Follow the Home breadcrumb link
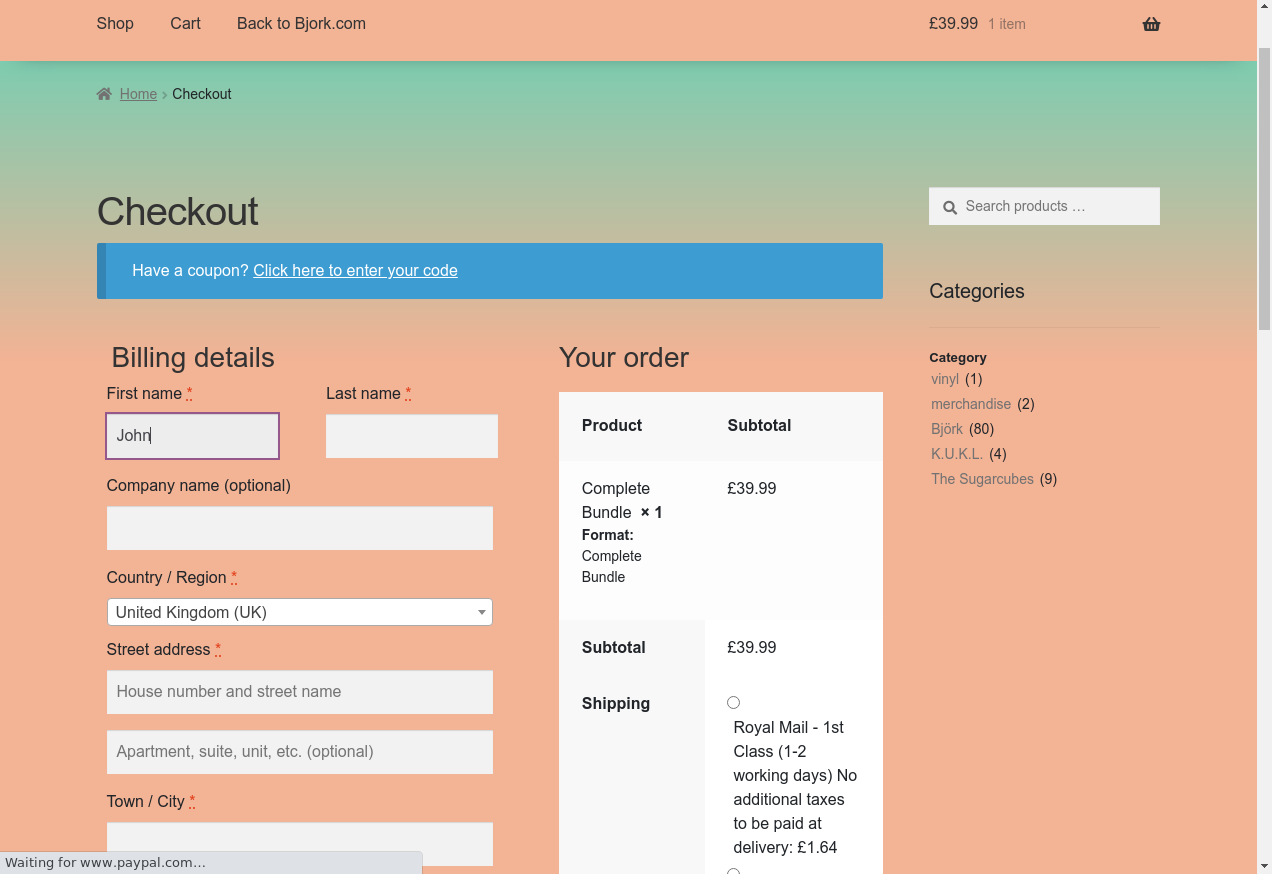 138,94
